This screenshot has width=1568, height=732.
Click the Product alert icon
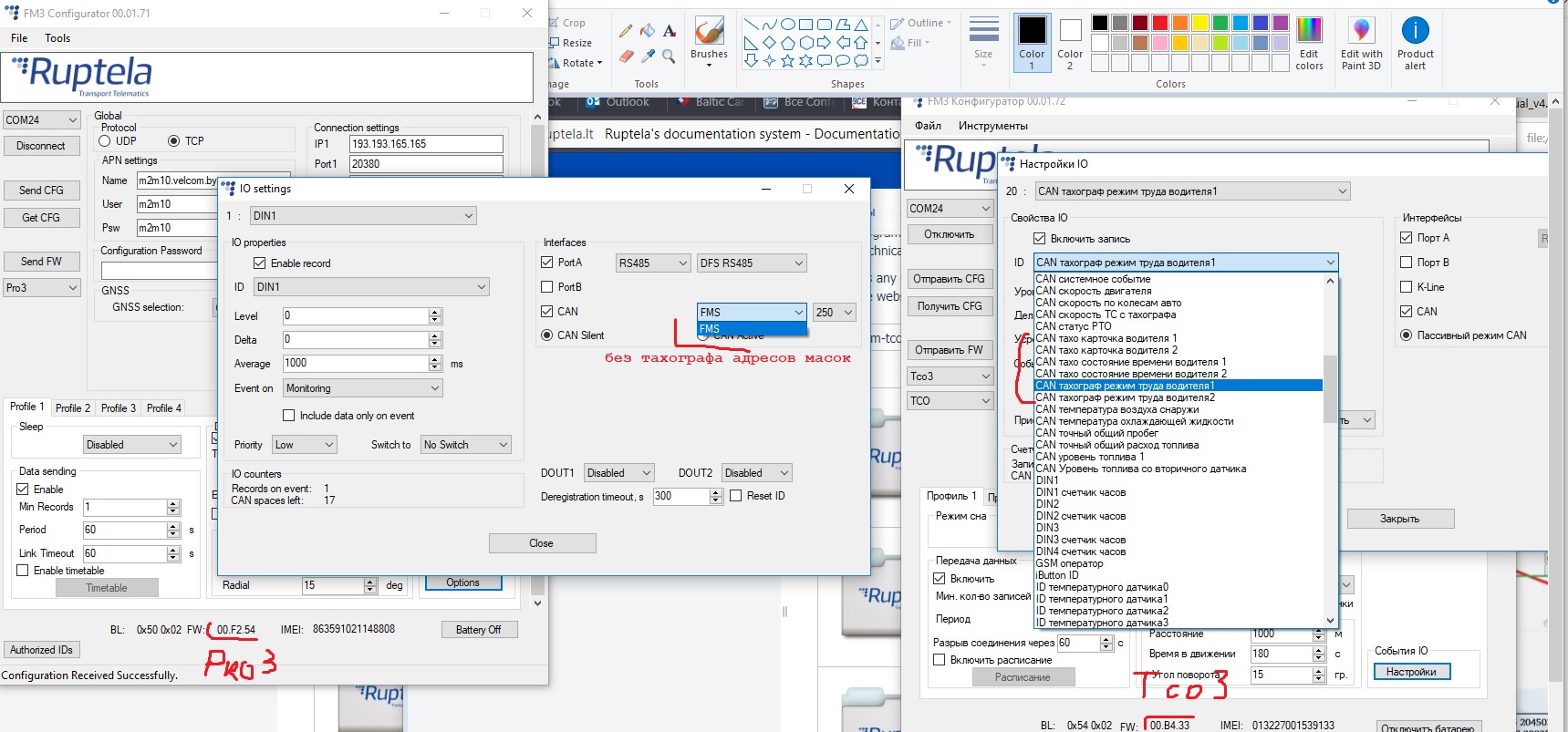(1415, 43)
